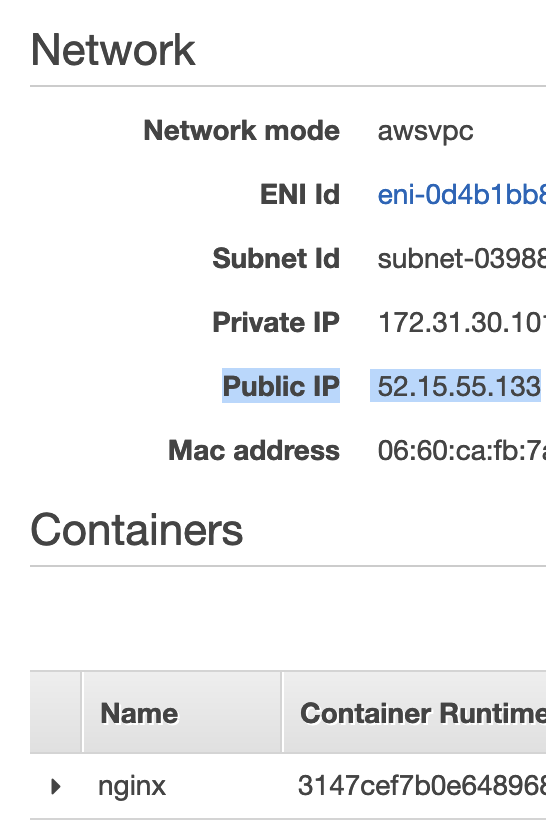Click the subnet-0398 Subnet Id value
This screenshot has height=822, width=546.
pyautogui.click(x=462, y=258)
